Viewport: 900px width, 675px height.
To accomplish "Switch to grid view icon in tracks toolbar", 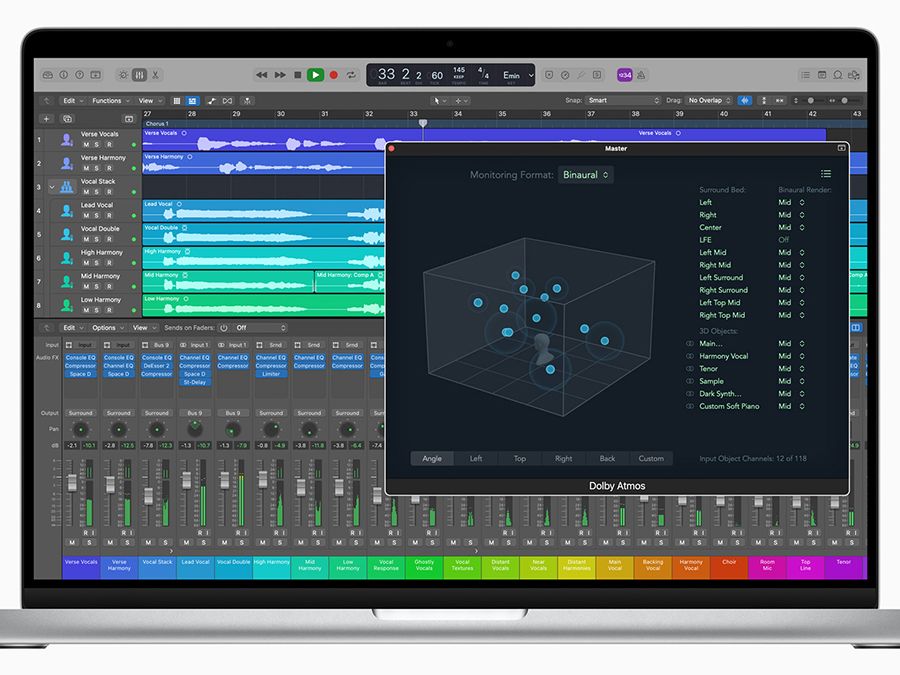I will (177, 100).
